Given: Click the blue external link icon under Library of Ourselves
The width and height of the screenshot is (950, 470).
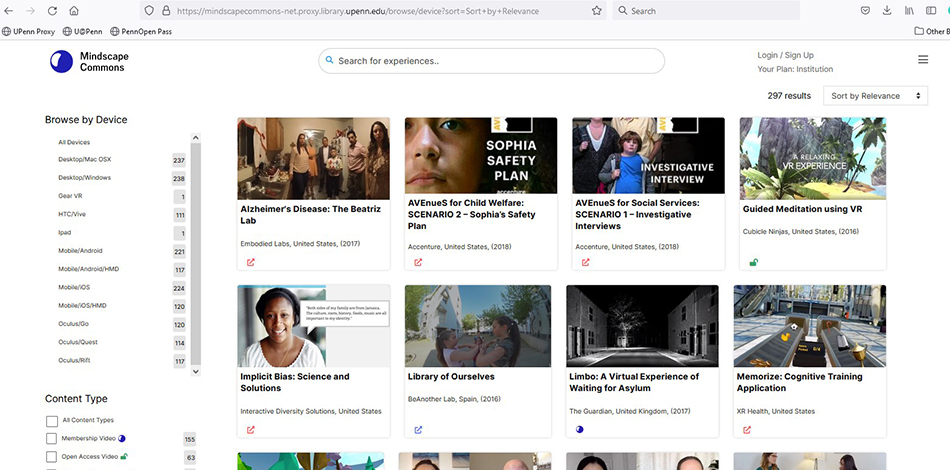Looking at the screenshot, I should pos(418,430).
